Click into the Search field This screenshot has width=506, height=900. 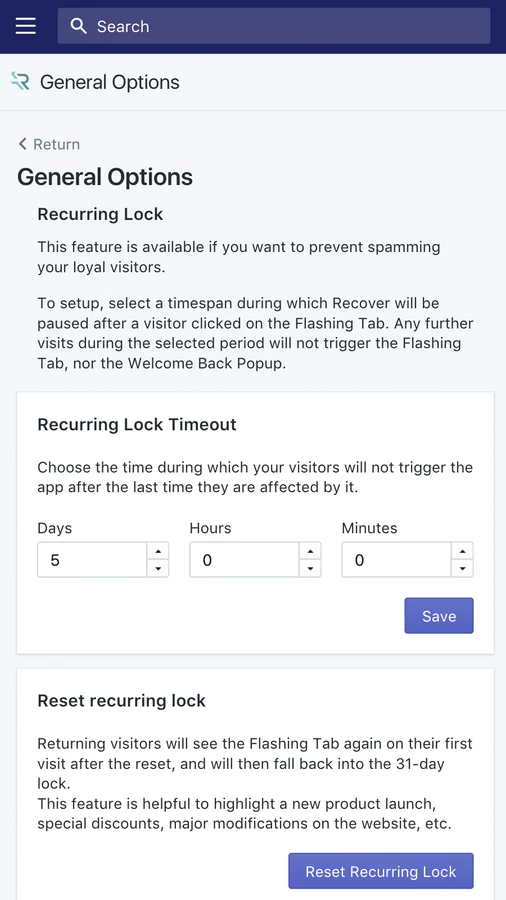pos(274,26)
